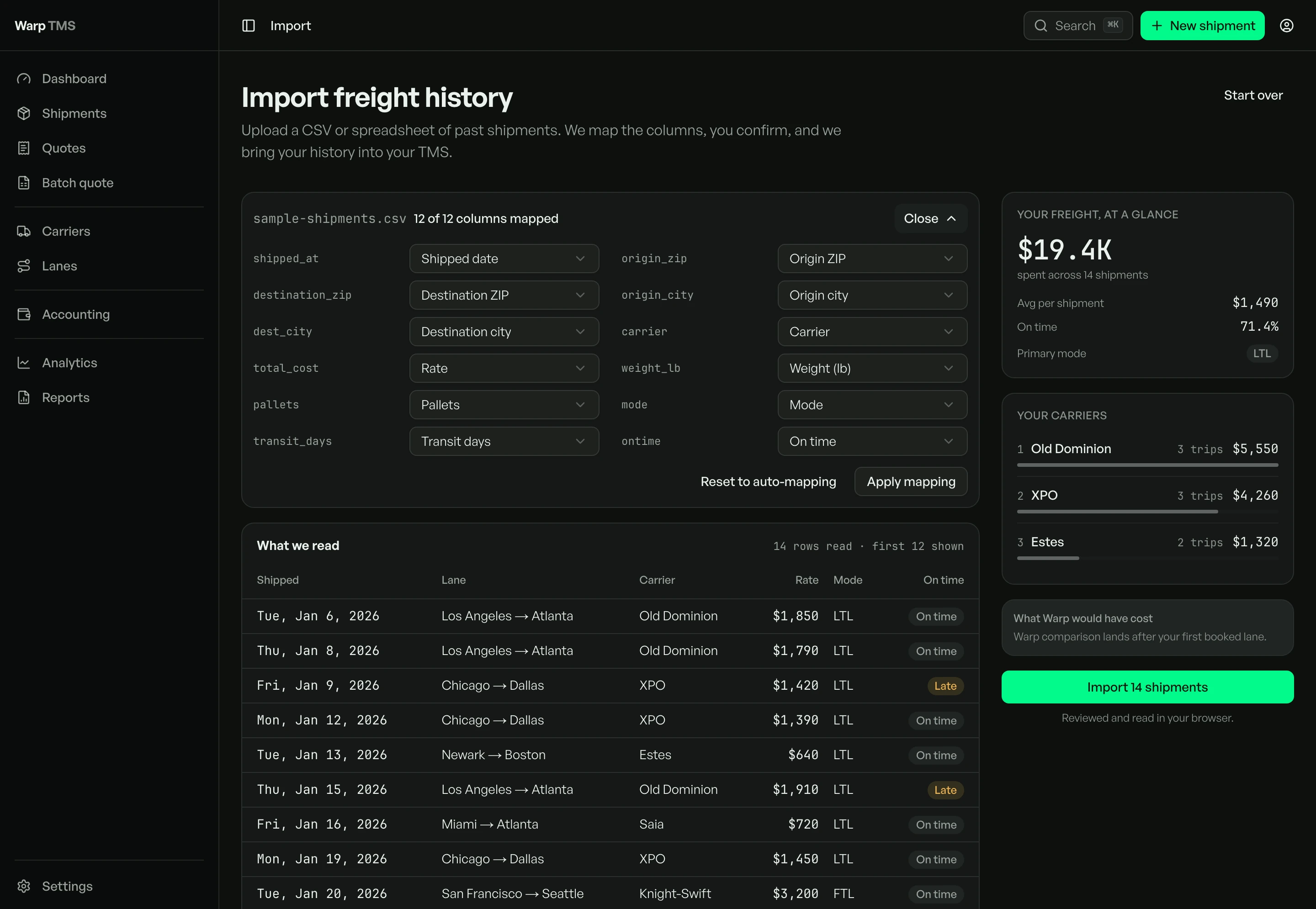Click Import 14 shipments button
1316x909 pixels.
coord(1147,687)
